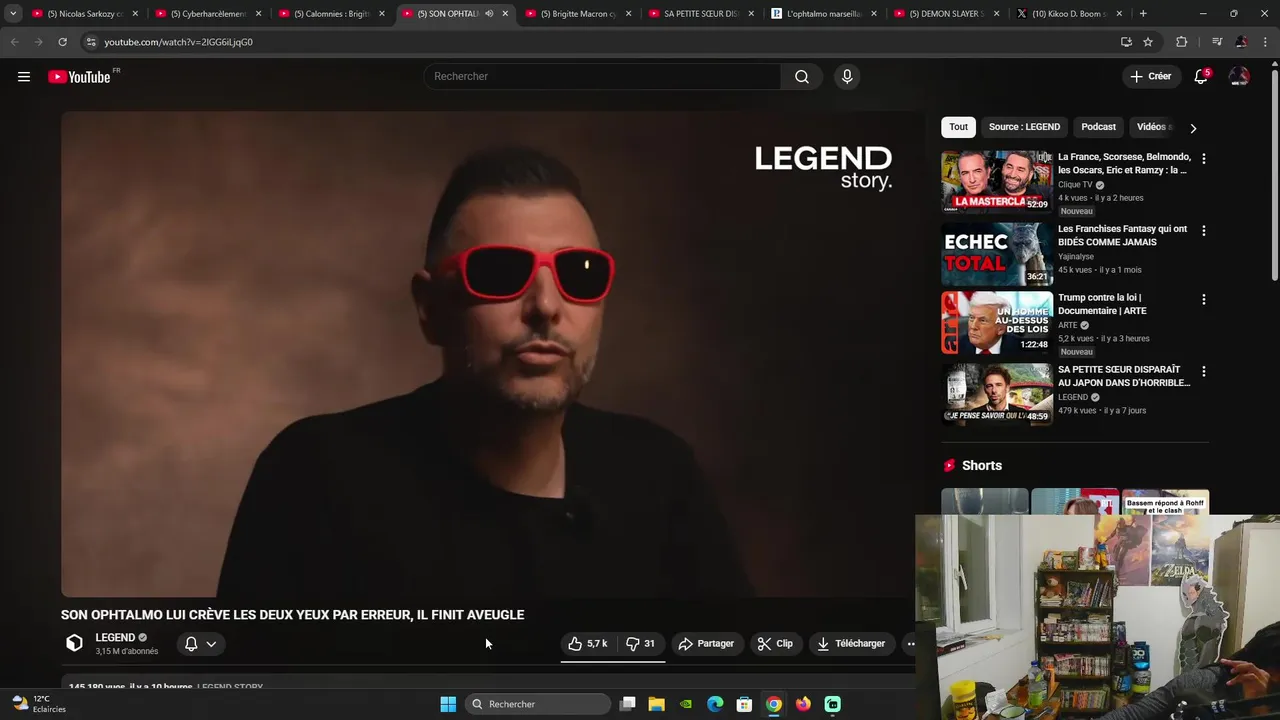Start voice search with the microphone
The width and height of the screenshot is (1280, 720).
pos(847,77)
